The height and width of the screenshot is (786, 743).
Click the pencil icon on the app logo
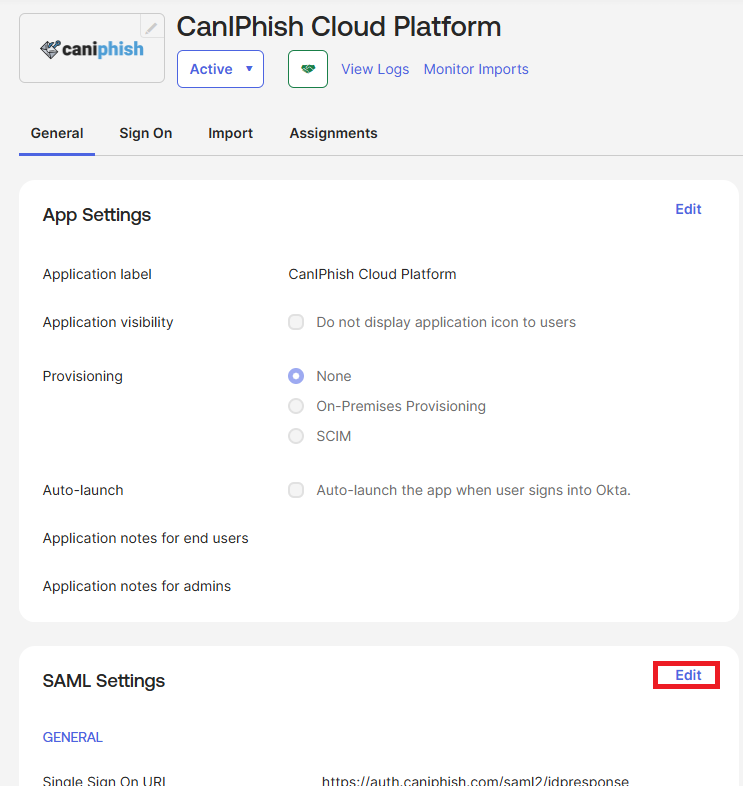click(151, 28)
